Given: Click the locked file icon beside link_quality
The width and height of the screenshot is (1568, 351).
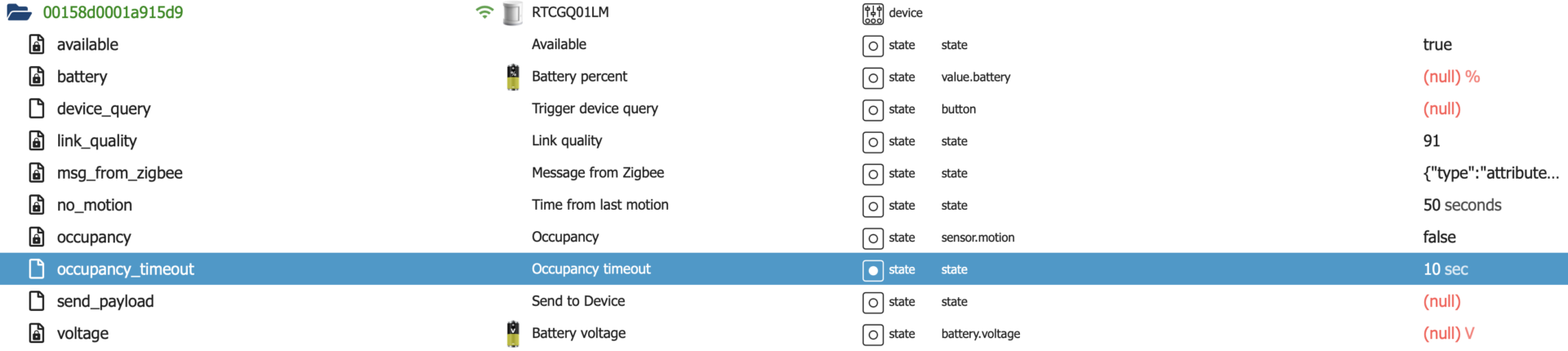Looking at the screenshot, I should pos(37,141).
